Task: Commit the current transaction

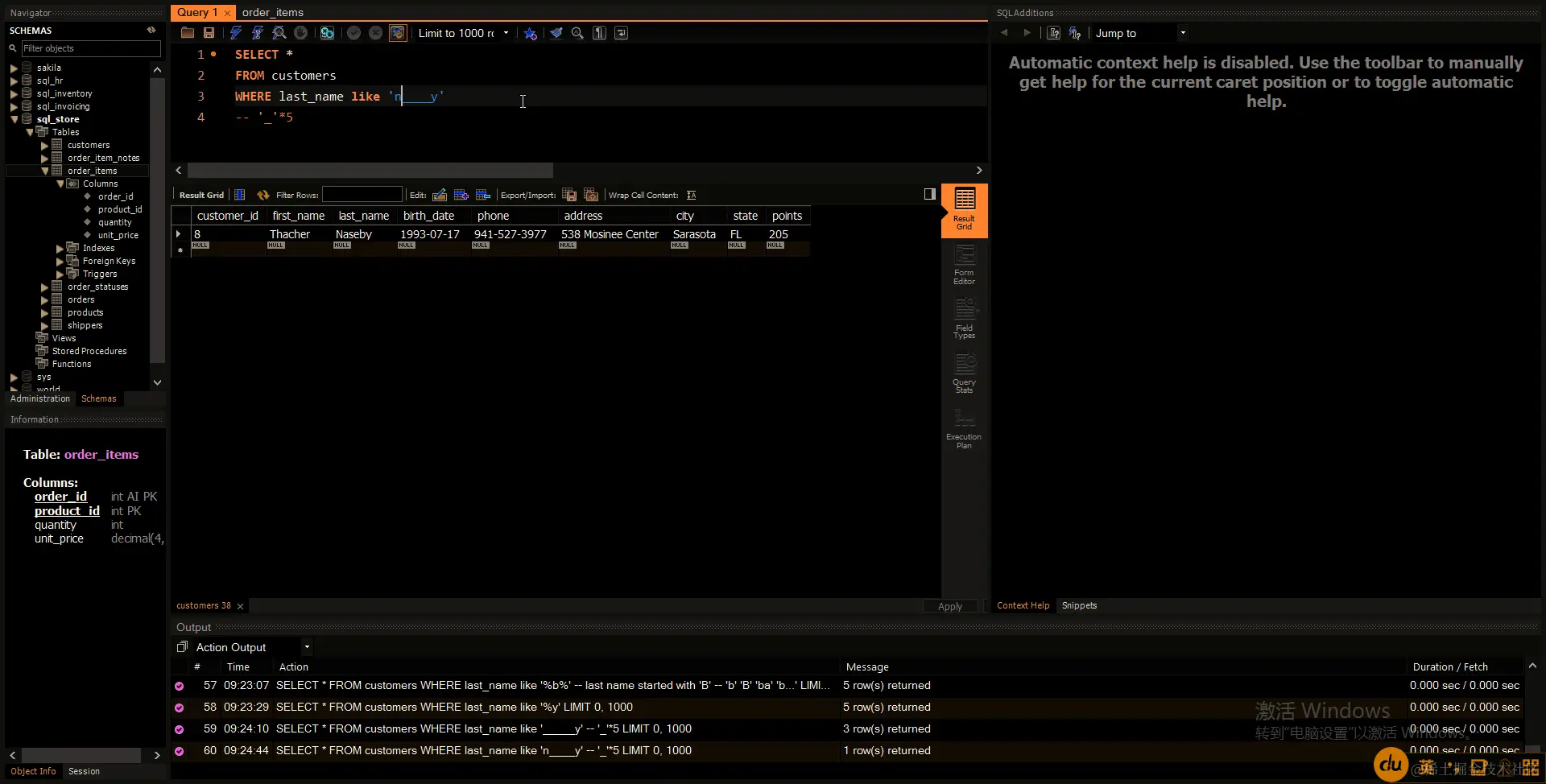Action: click(x=354, y=33)
